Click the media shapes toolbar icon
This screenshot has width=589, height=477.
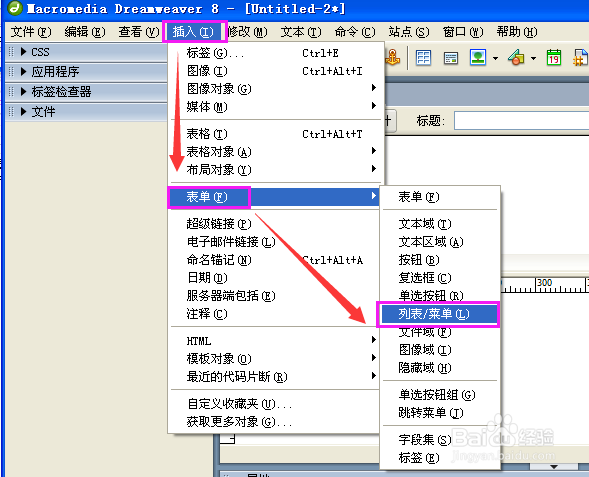(516, 57)
